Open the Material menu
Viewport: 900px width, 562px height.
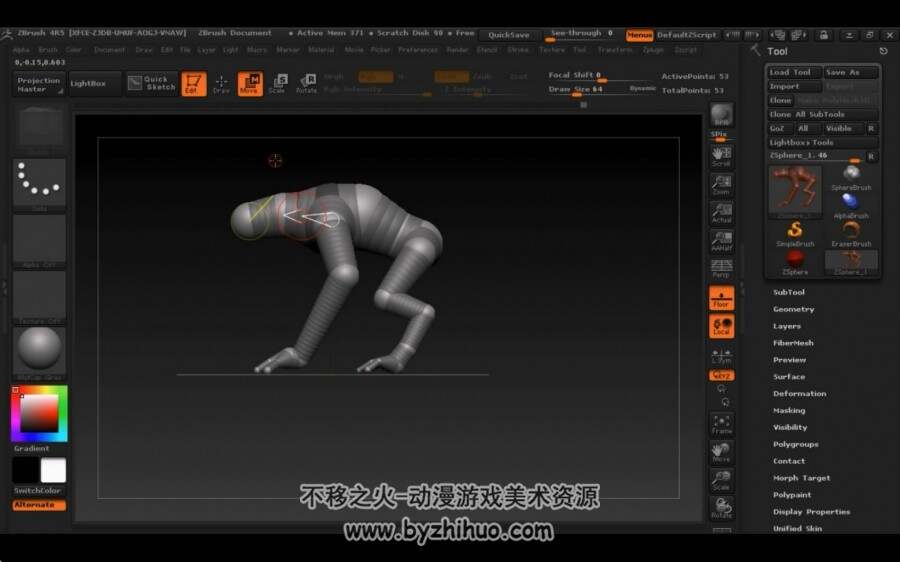[321, 50]
